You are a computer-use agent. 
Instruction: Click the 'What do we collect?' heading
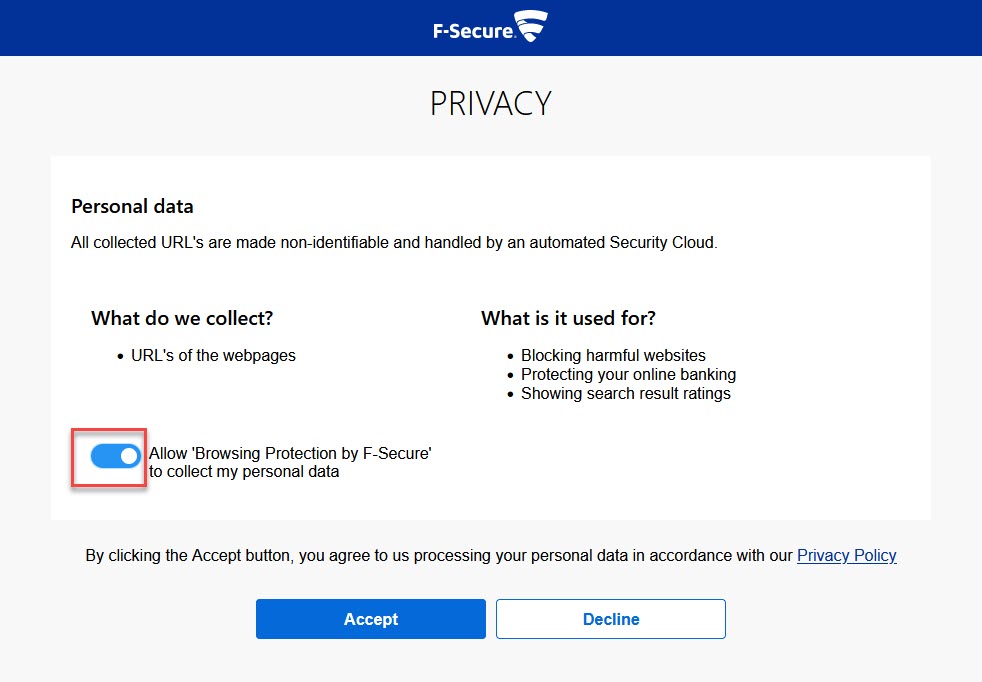(182, 318)
